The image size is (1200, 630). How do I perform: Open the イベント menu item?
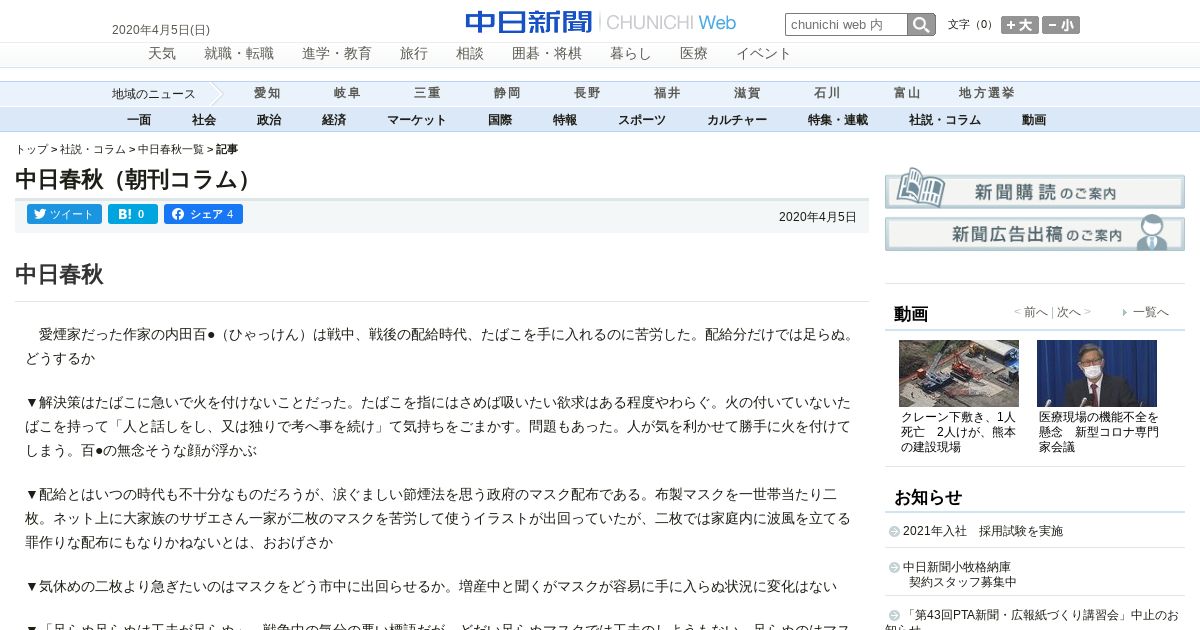point(764,54)
